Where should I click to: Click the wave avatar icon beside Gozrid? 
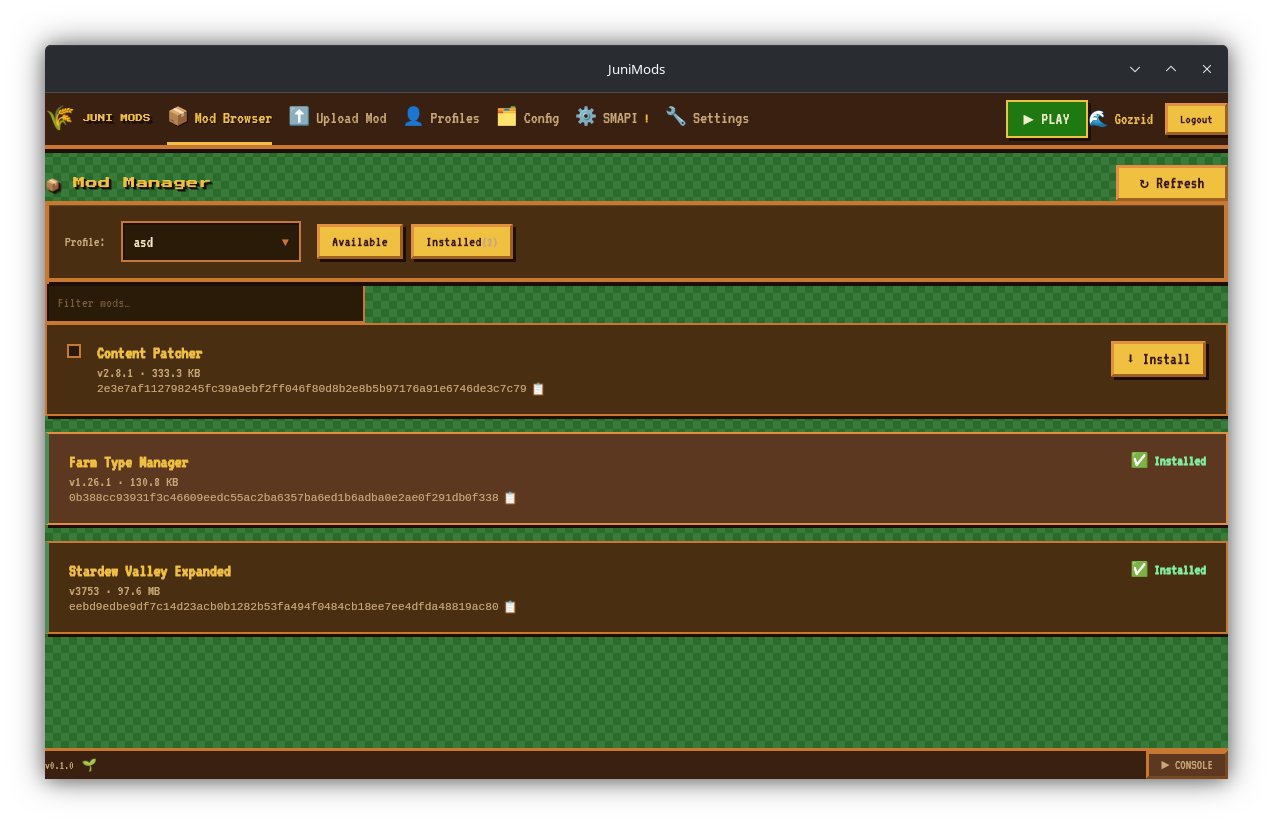[x=1098, y=118]
